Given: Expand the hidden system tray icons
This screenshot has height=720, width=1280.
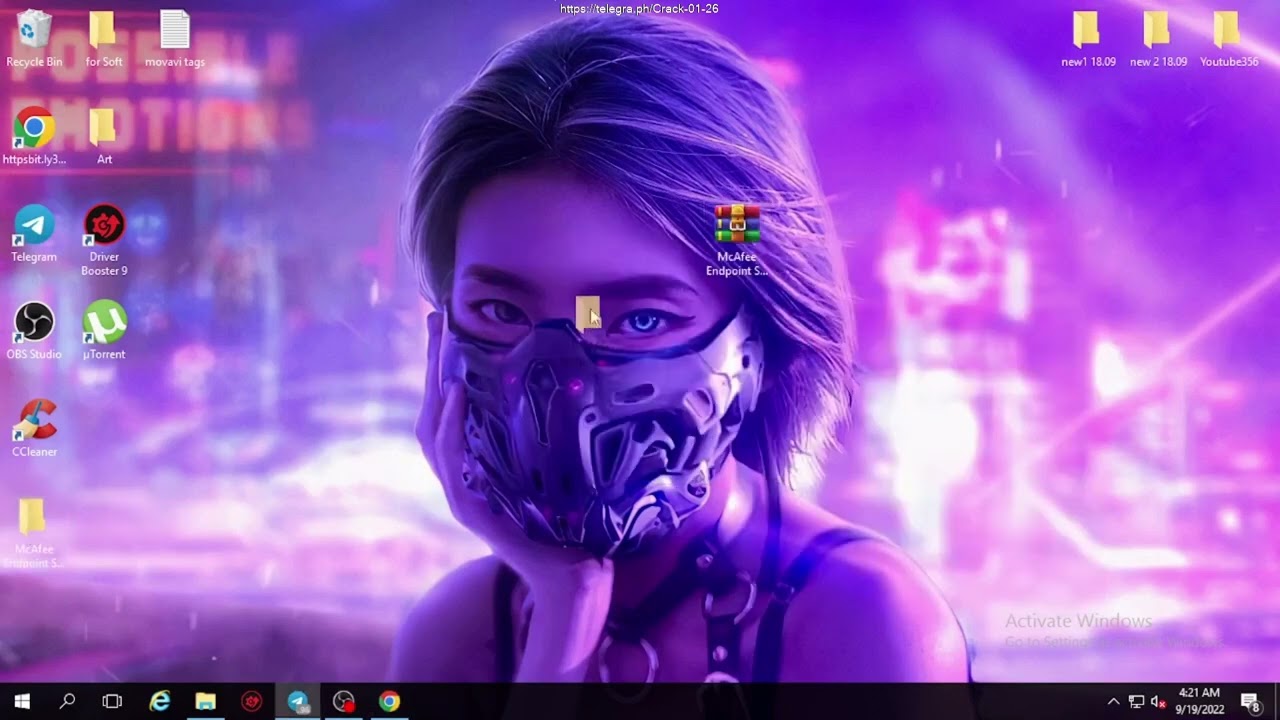Looking at the screenshot, I should 1113,701.
